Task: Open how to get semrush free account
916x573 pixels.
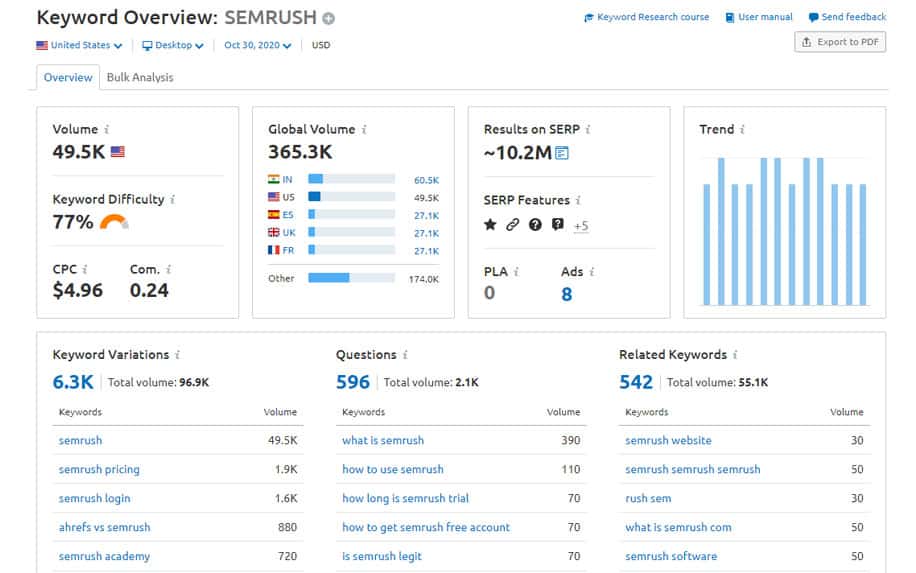Action: tap(426, 527)
